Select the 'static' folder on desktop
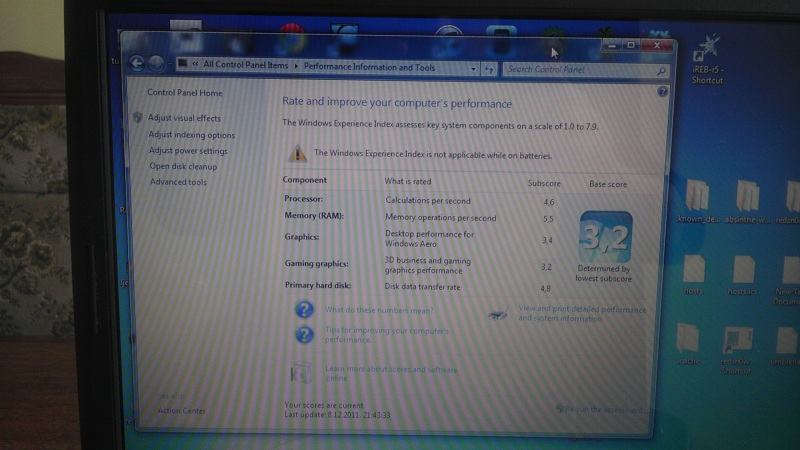Screen dimensions: 800x450 click(688, 344)
